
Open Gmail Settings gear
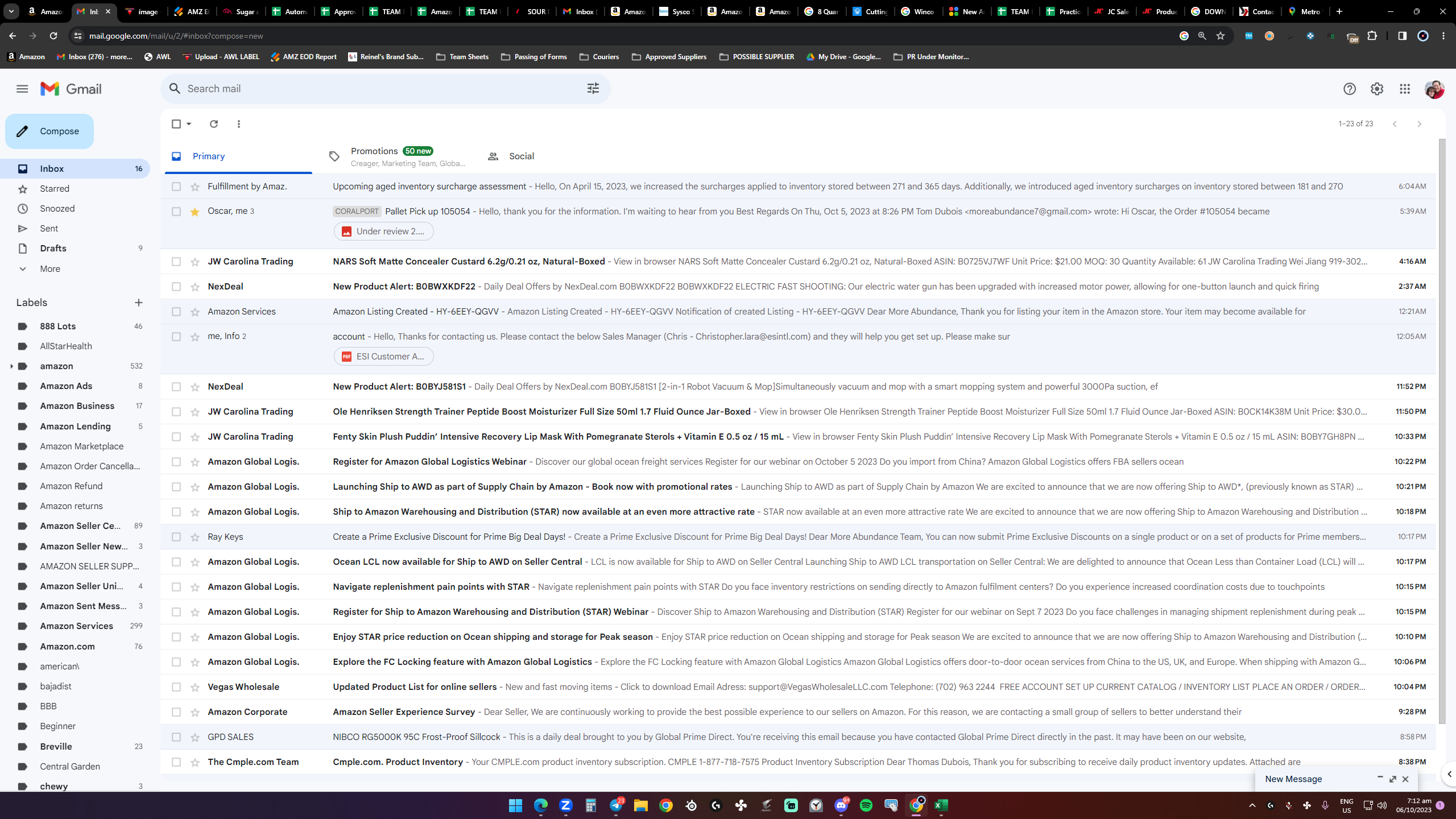coord(1377,89)
